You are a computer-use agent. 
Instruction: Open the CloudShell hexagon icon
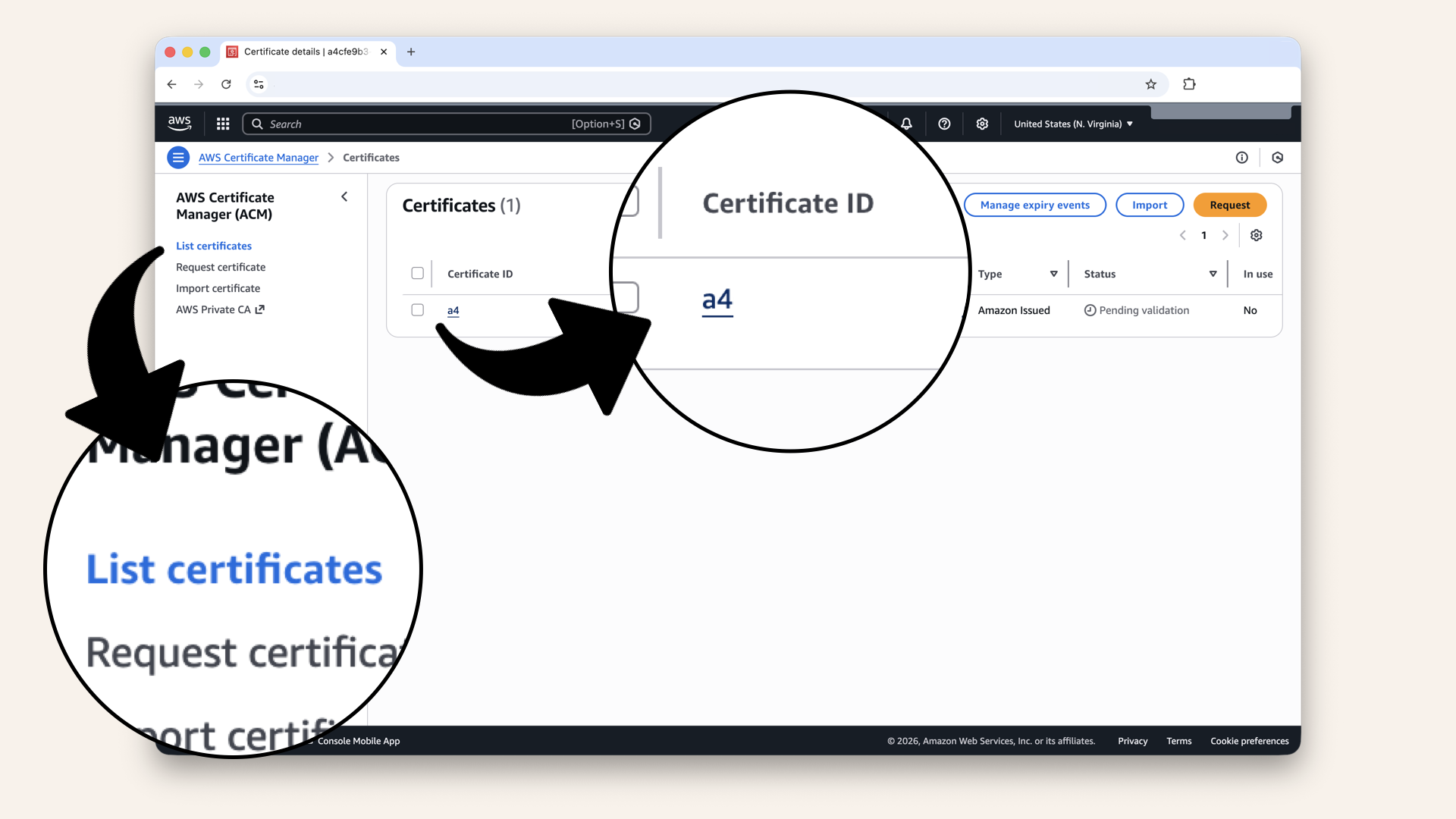pos(1278,157)
